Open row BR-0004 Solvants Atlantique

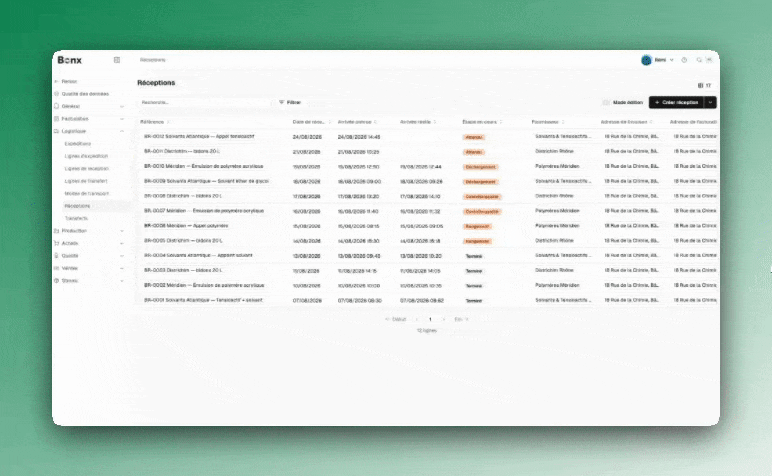coord(198,255)
